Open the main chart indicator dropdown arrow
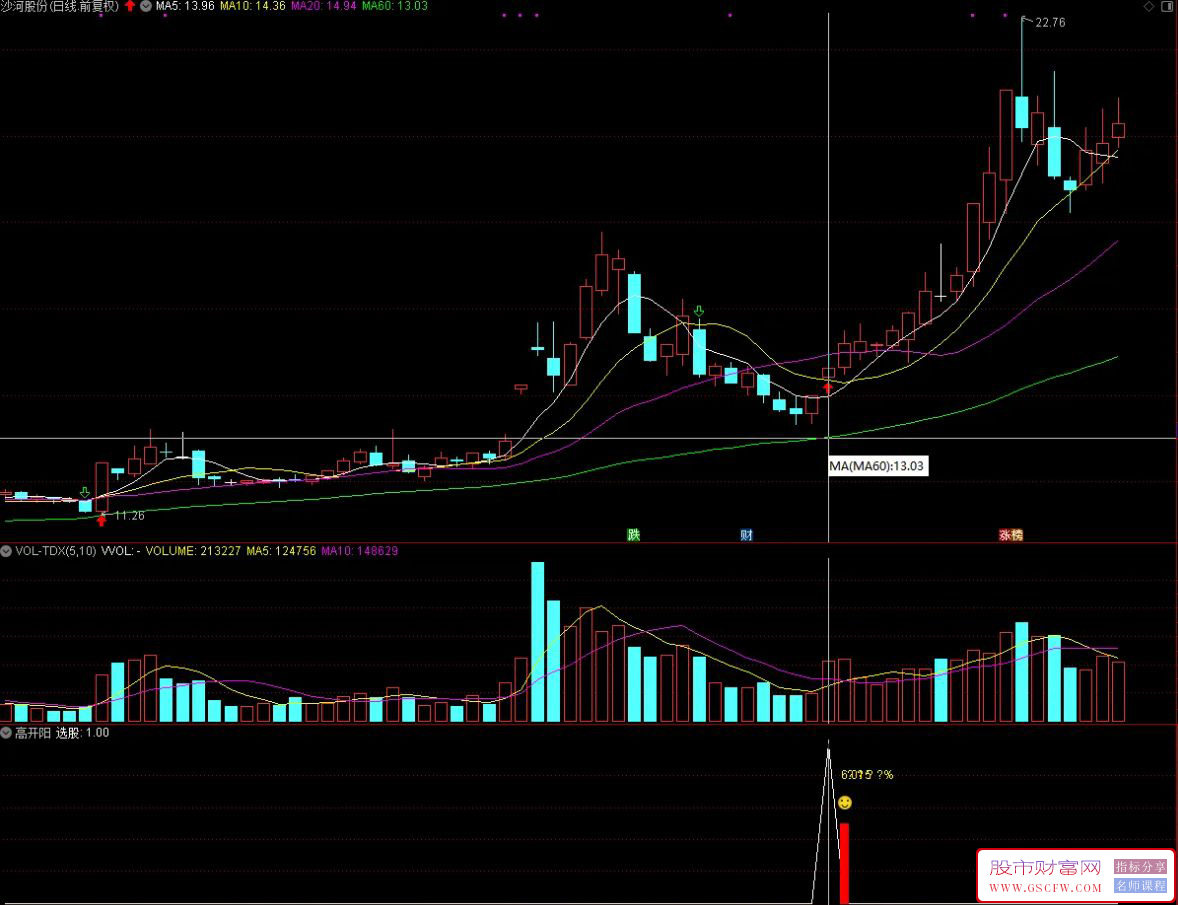The height and width of the screenshot is (905, 1178). point(146,6)
